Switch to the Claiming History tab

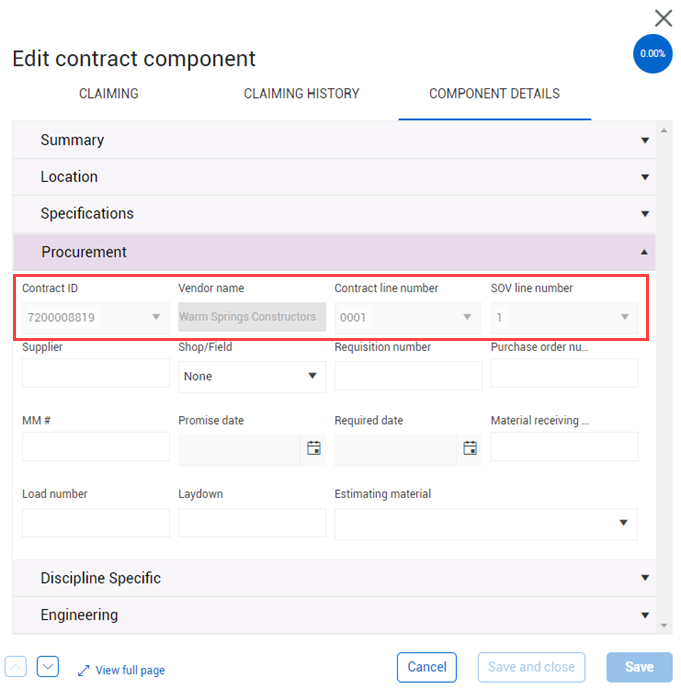[301, 94]
